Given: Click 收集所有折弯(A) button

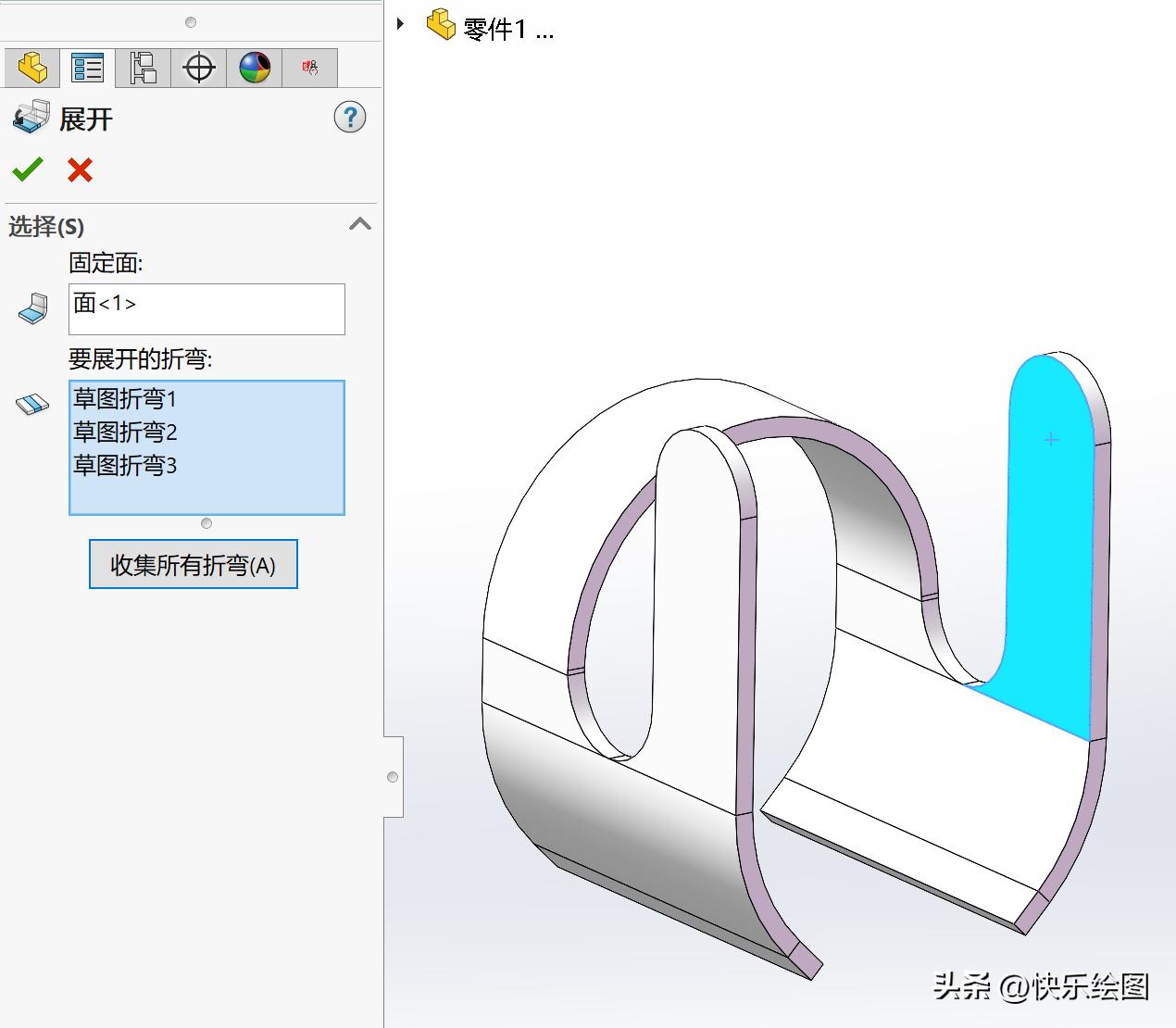Looking at the screenshot, I should pos(194,564).
